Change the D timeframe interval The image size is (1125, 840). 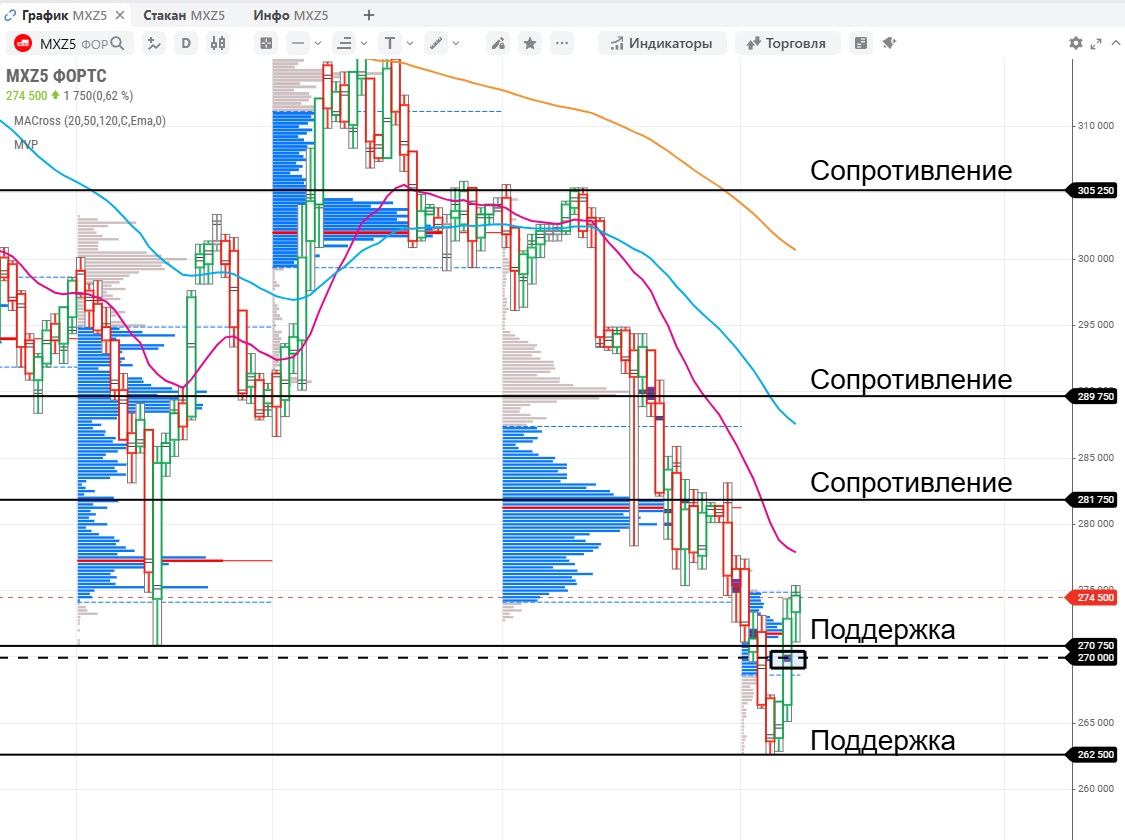tap(186, 43)
